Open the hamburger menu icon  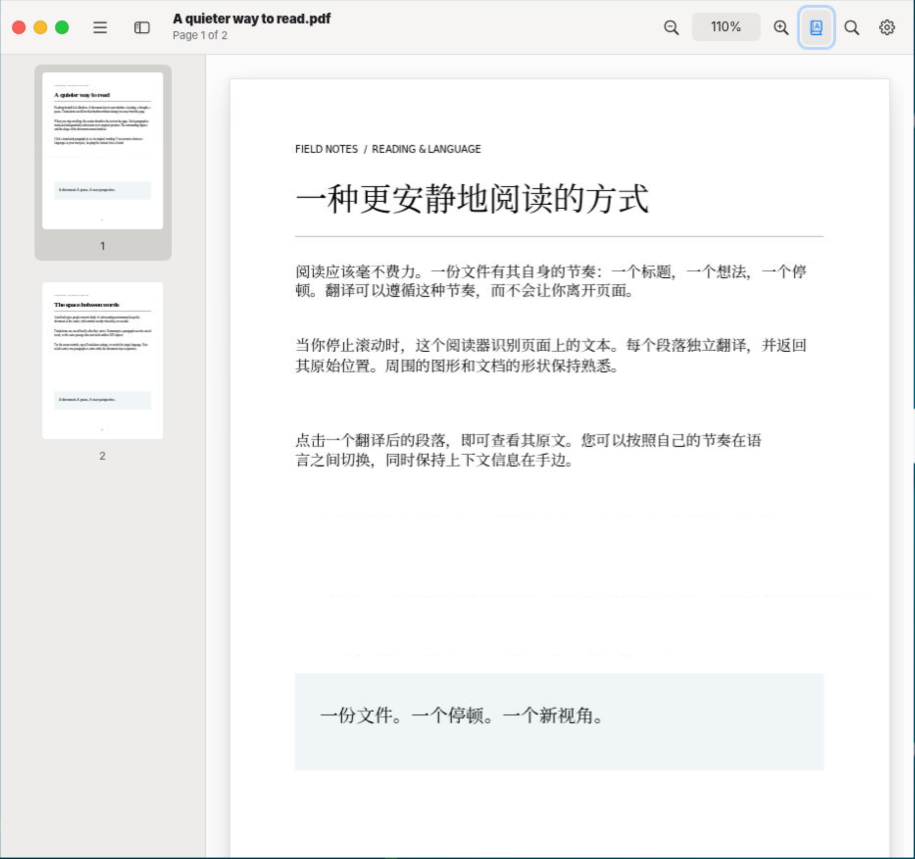click(x=100, y=27)
